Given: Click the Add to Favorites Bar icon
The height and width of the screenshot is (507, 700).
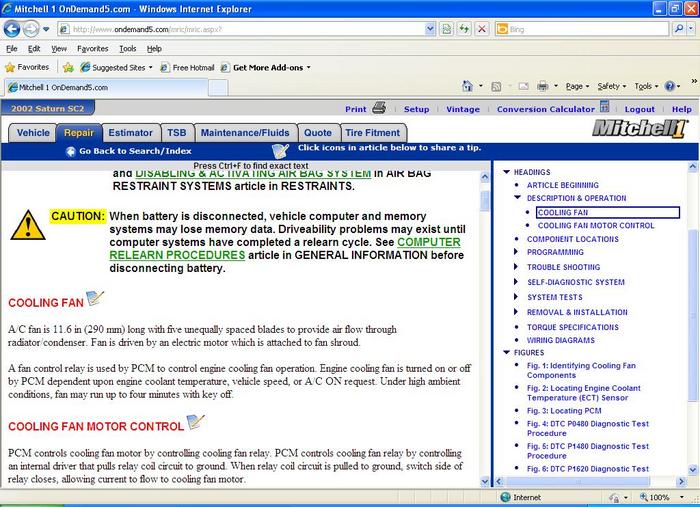Looking at the screenshot, I should (x=68, y=67).
